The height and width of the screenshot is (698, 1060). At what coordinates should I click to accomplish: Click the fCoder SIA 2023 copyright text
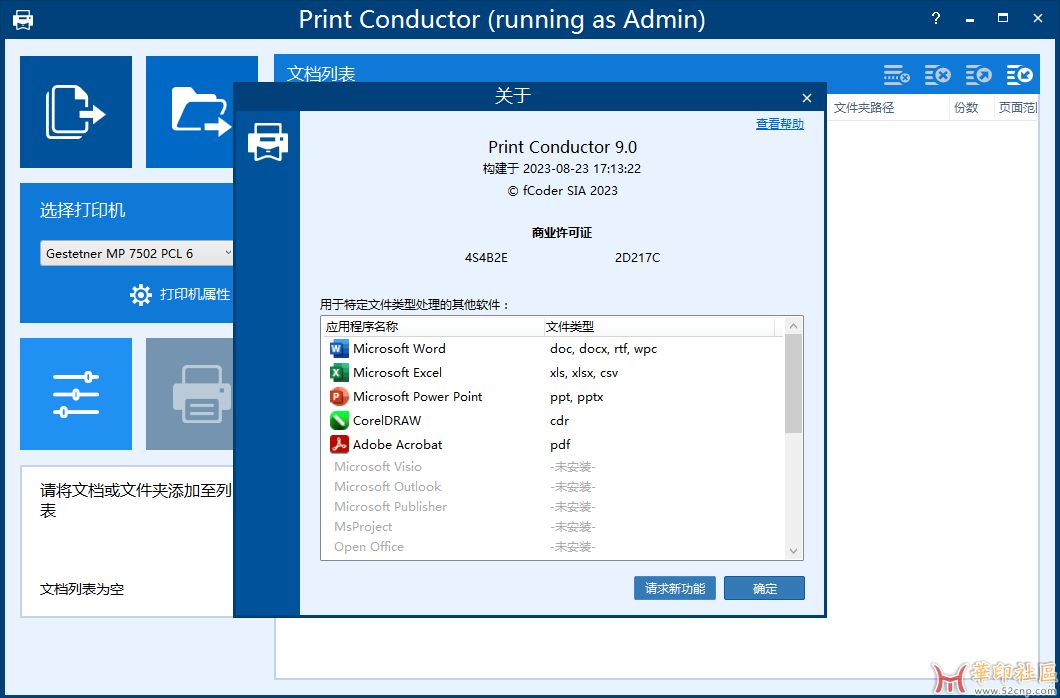tap(562, 191)
